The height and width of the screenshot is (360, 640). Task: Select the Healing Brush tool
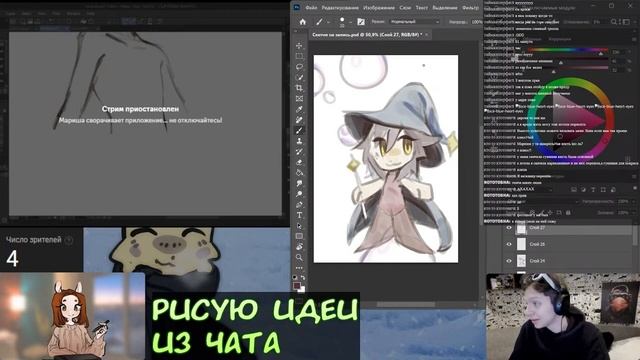pyautogui.click(x=299, y=120)
